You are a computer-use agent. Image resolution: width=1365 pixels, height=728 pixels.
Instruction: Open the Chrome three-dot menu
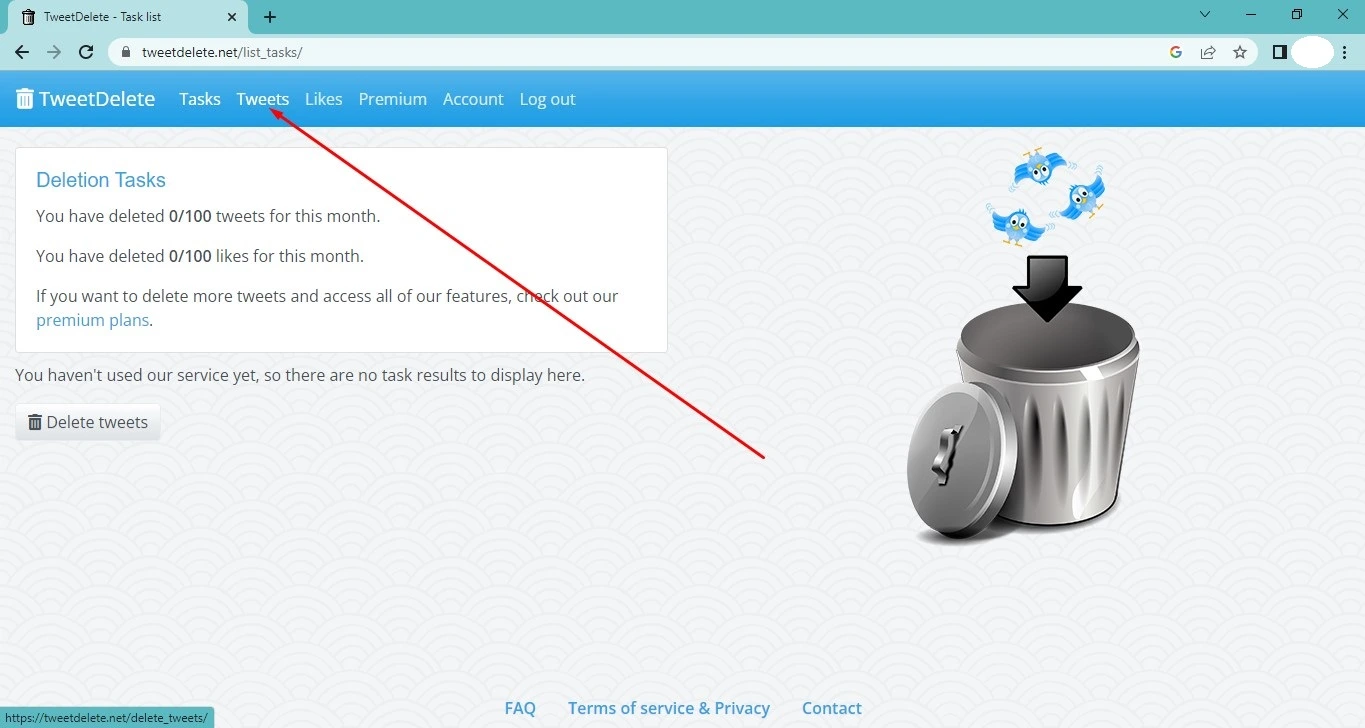1345,52
